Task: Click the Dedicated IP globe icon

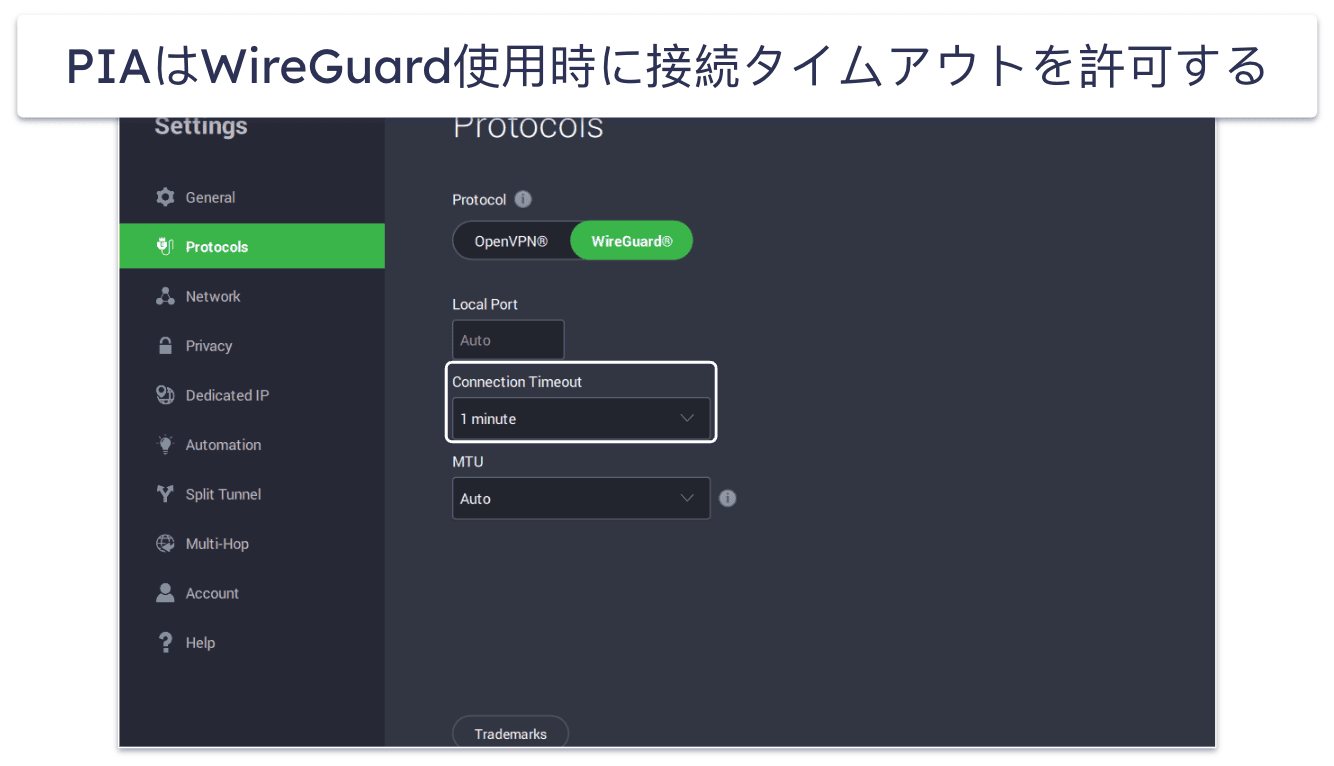Action: coord(165,395)
